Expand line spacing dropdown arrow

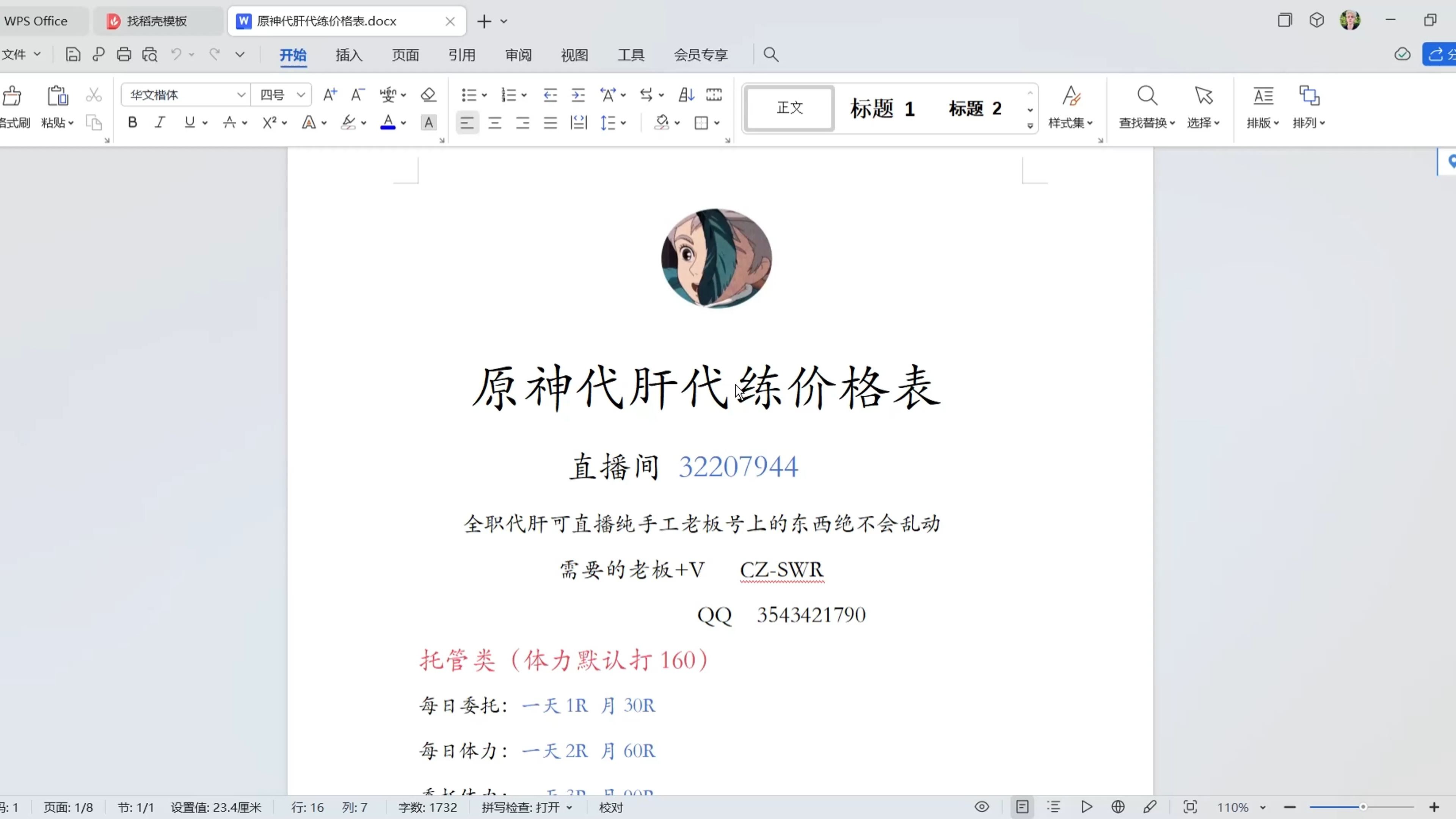pos(623,122)
